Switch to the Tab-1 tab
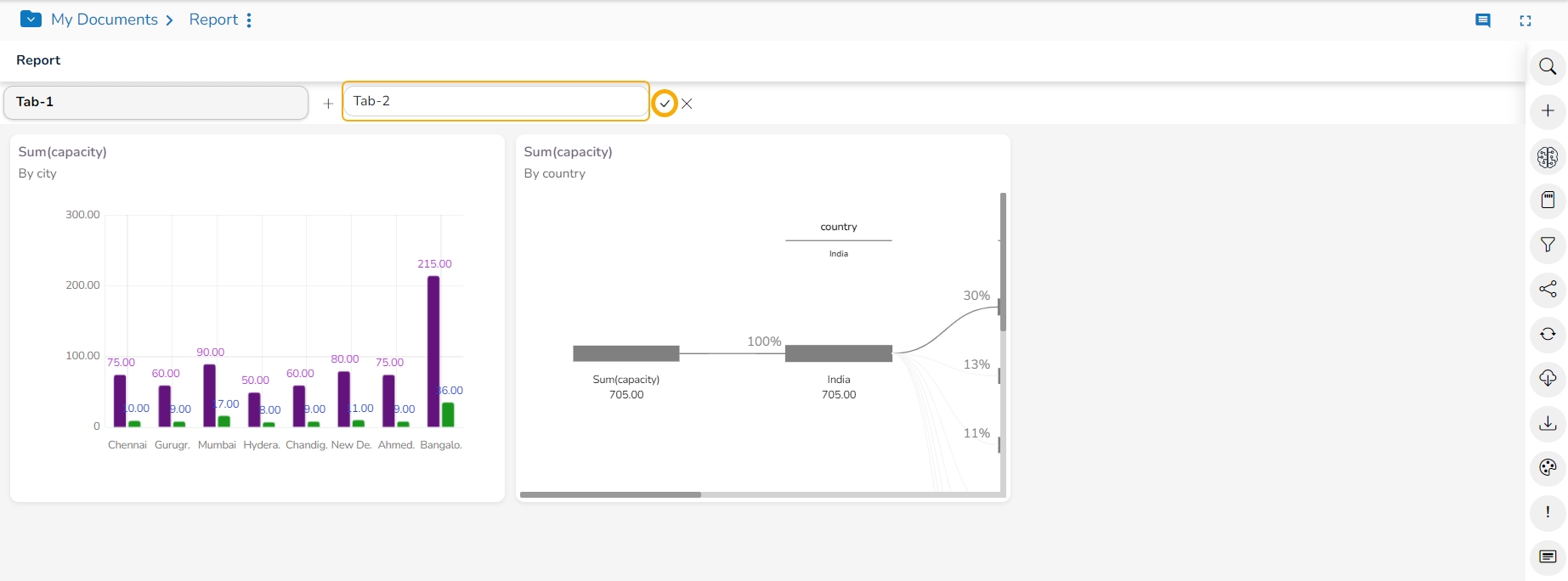1568x581 pixels. click(156, 102)
